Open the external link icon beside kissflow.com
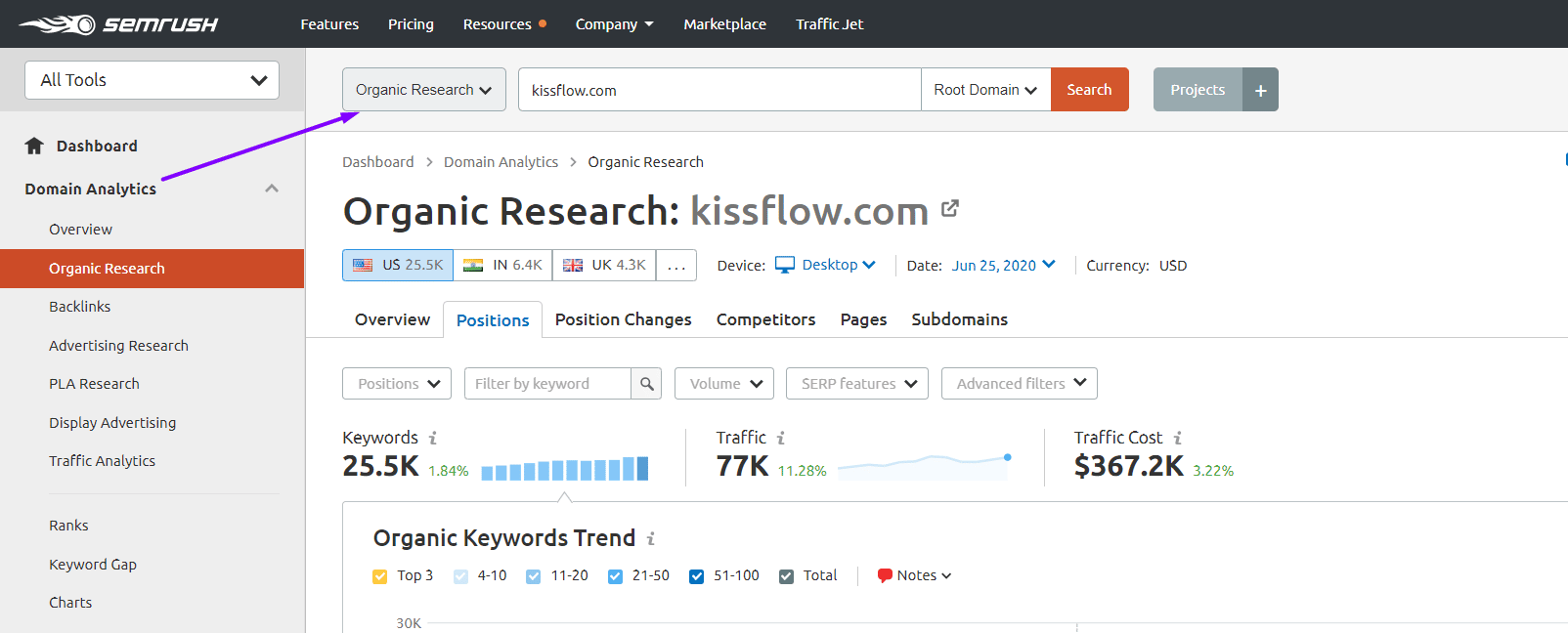Viewport: 1568px width, 633px height. (949, 208)
